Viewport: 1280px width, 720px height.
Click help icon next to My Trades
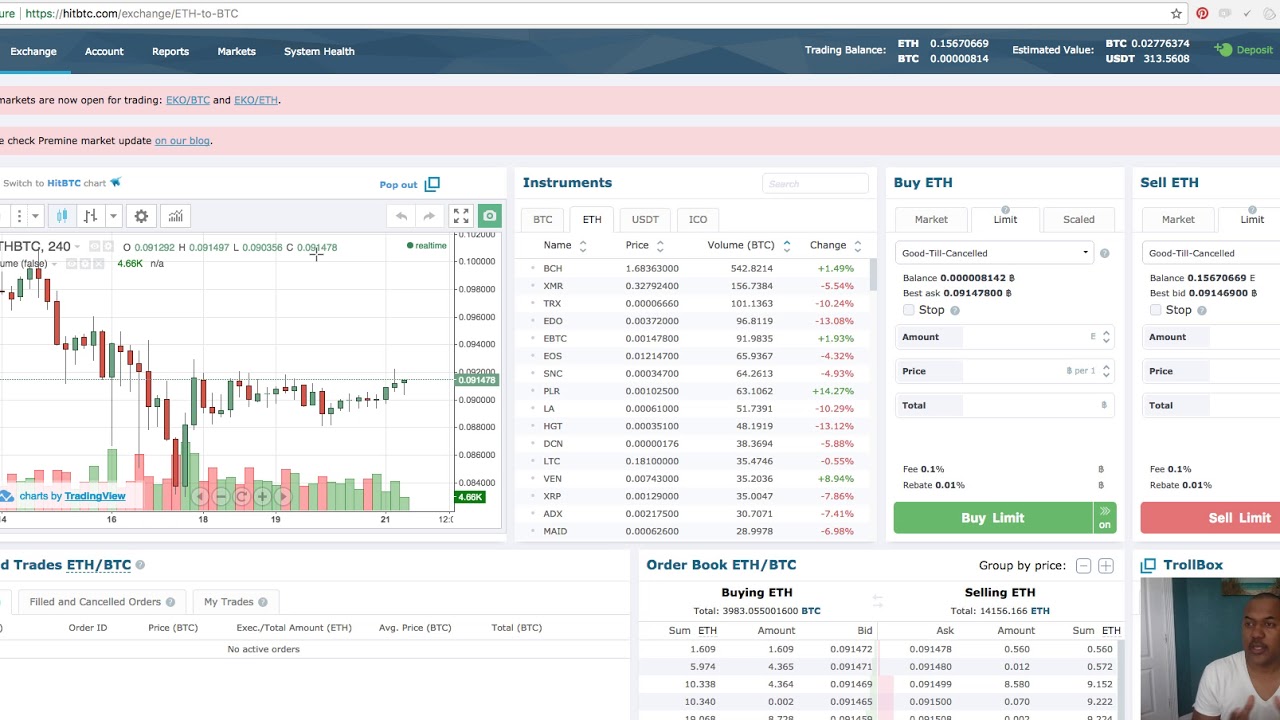click(x=262, y=602)
